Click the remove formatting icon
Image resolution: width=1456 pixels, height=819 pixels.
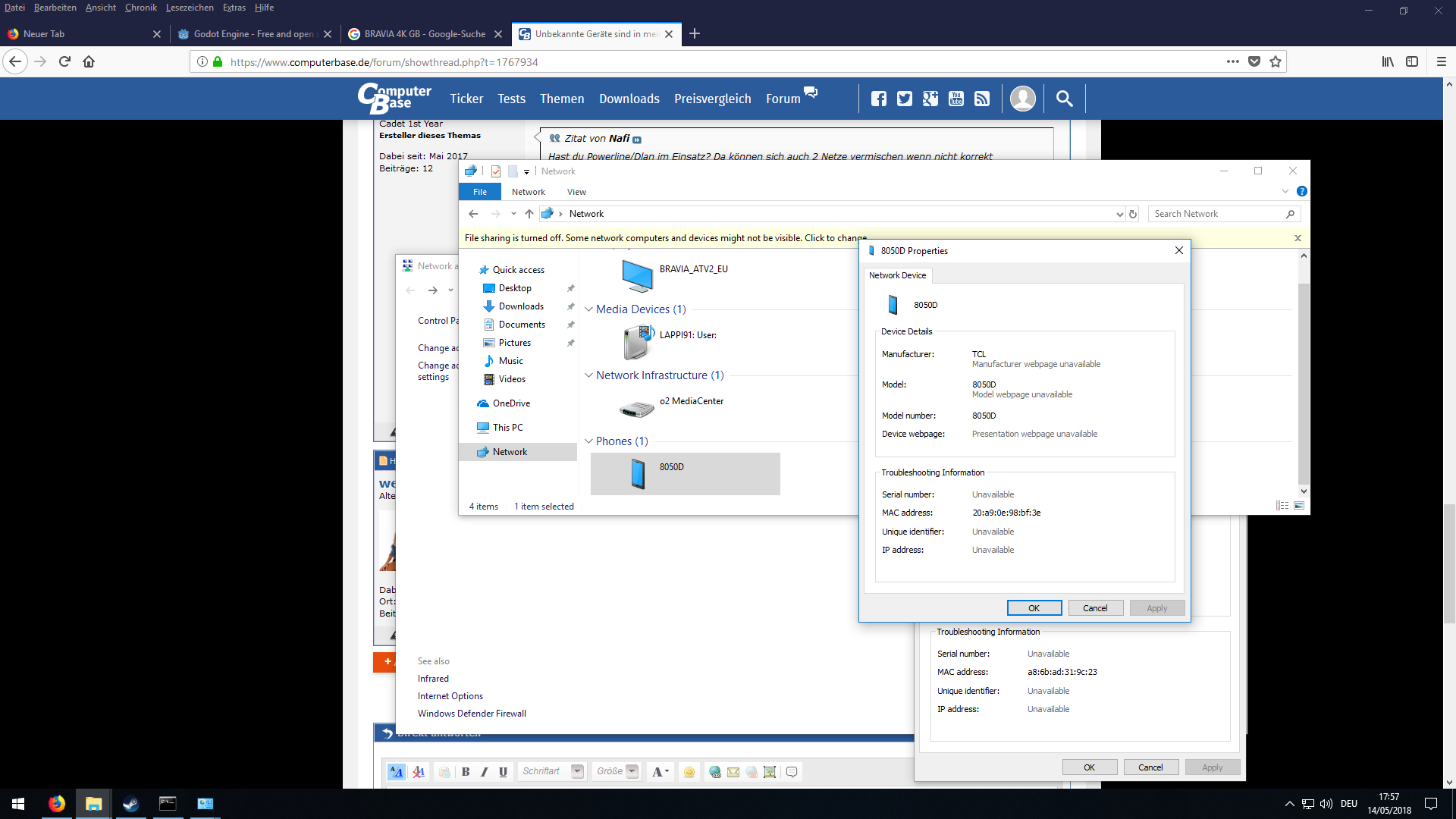(419, 772)
